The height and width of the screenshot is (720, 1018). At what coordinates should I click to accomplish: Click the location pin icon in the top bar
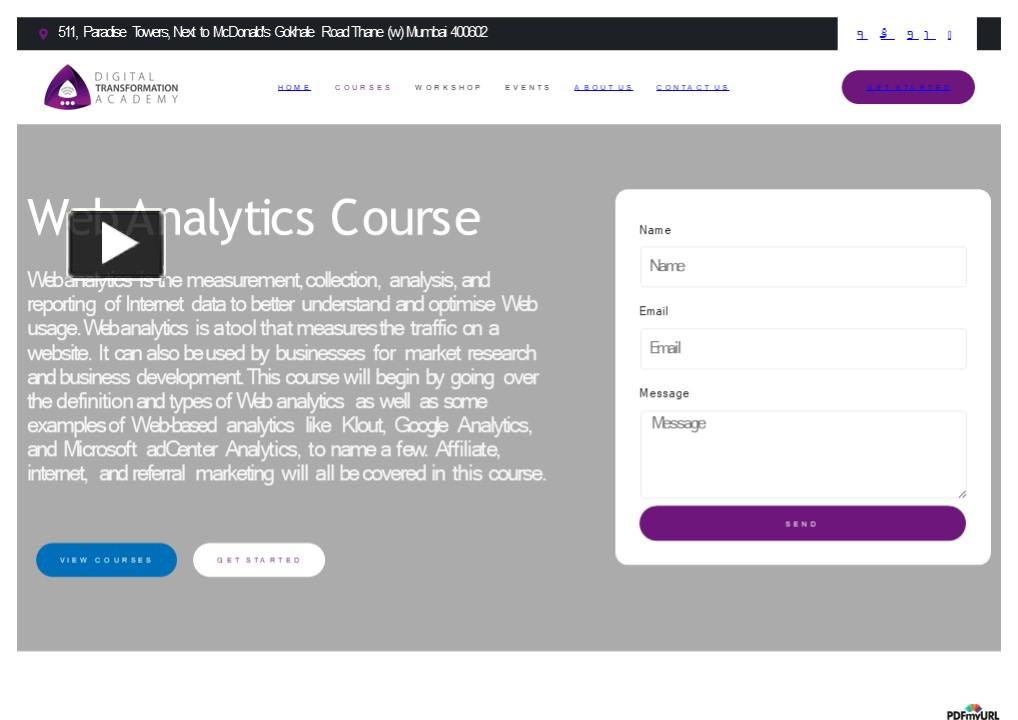coord(41,33)
